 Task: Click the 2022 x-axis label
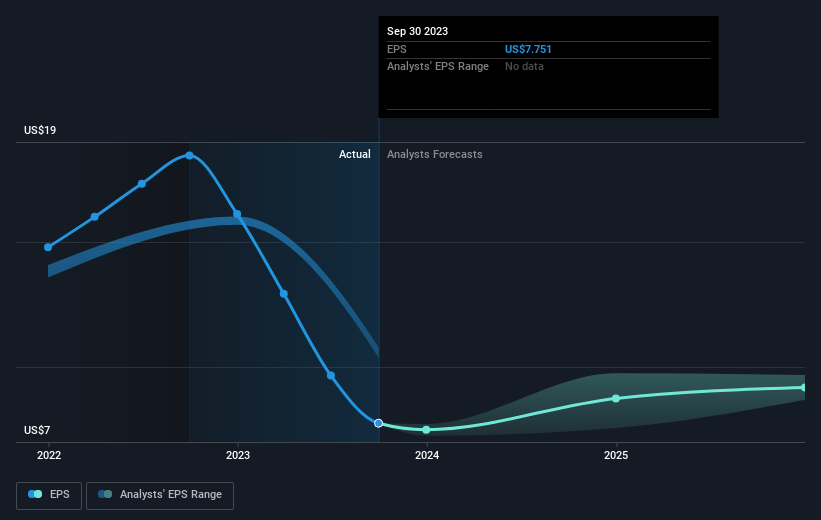[x=49, y=456]
